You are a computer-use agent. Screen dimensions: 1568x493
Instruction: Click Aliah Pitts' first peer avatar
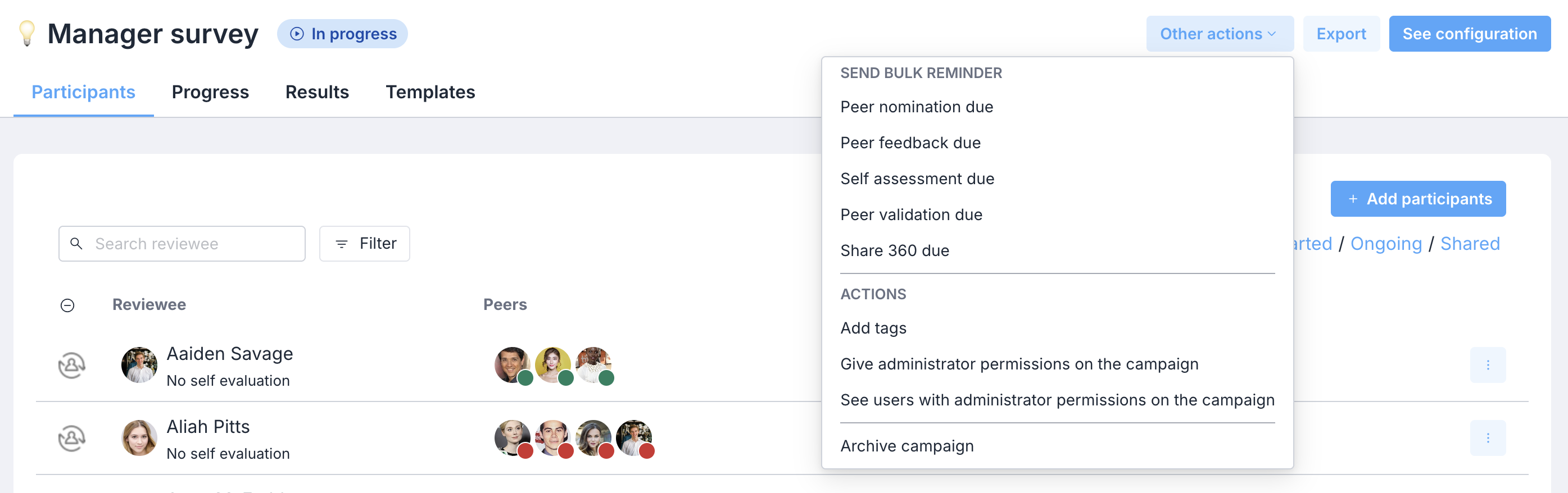click(513, 437)
